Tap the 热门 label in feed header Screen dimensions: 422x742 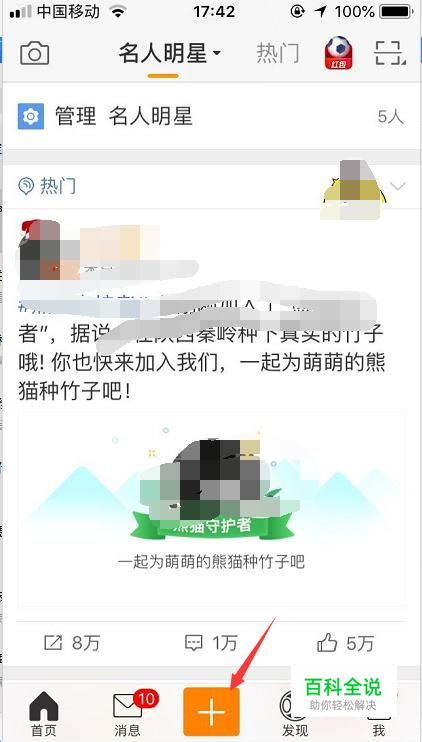(x=58, y=186)
